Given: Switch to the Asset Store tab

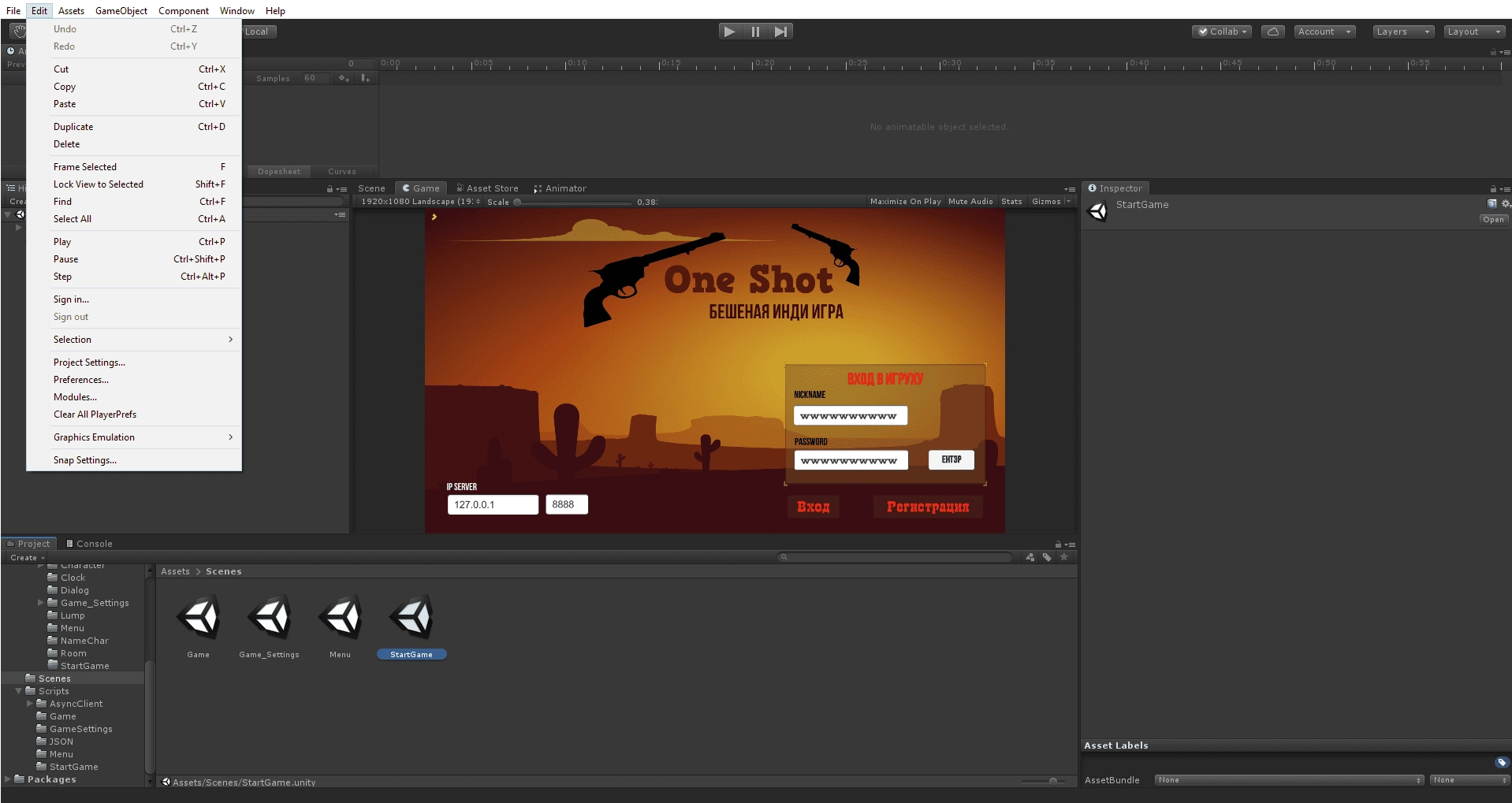Looking at the screenshot, I should [487, 188].
